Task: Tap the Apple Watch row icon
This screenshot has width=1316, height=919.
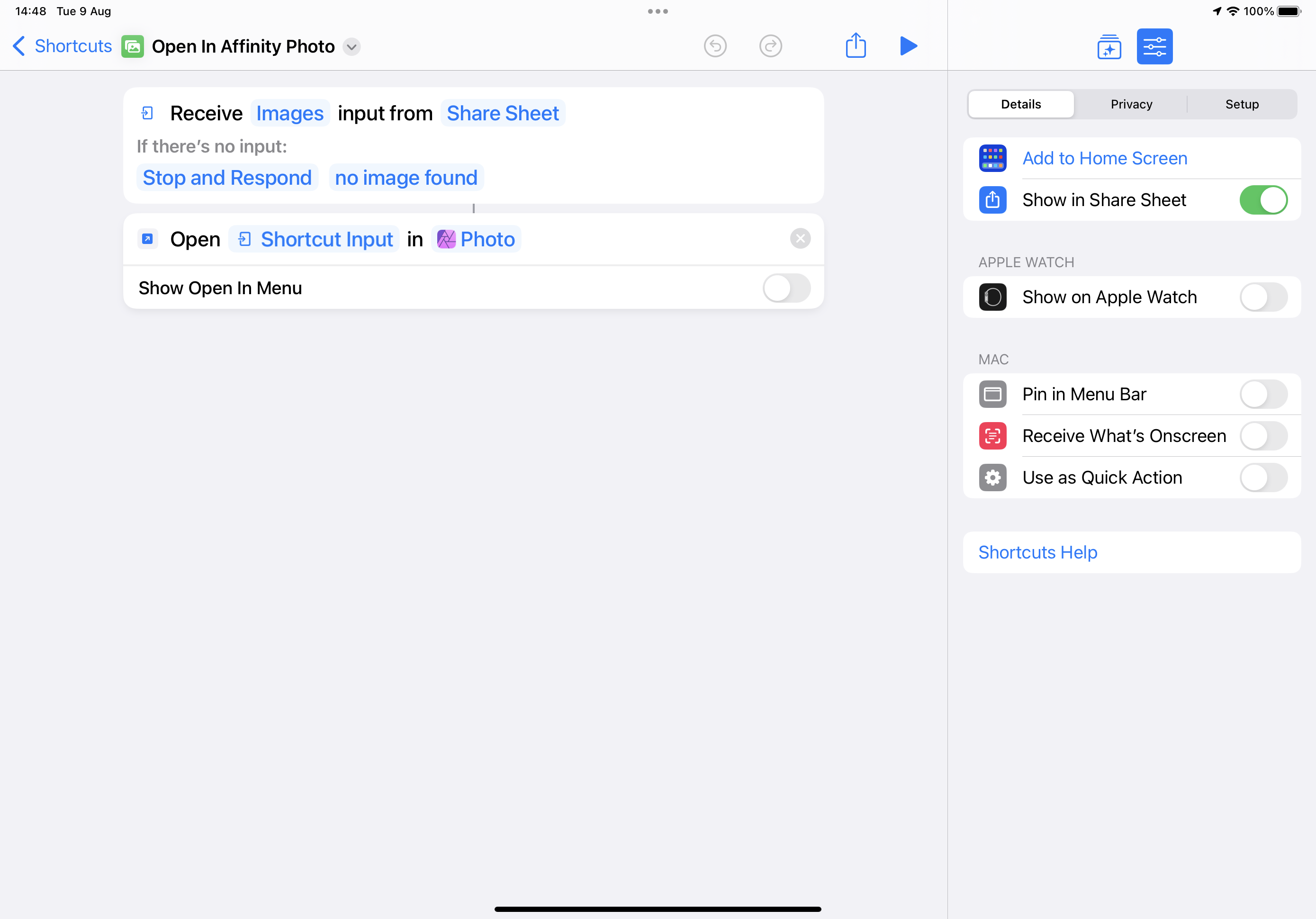Action: [992, 297]
